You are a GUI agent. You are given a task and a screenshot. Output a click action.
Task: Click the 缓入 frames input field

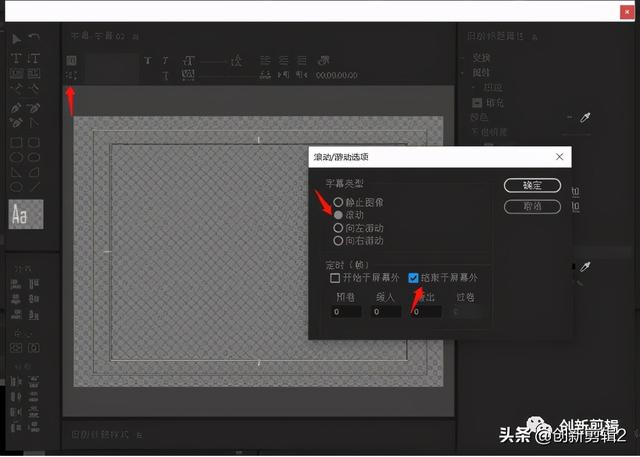click(385, 312)
